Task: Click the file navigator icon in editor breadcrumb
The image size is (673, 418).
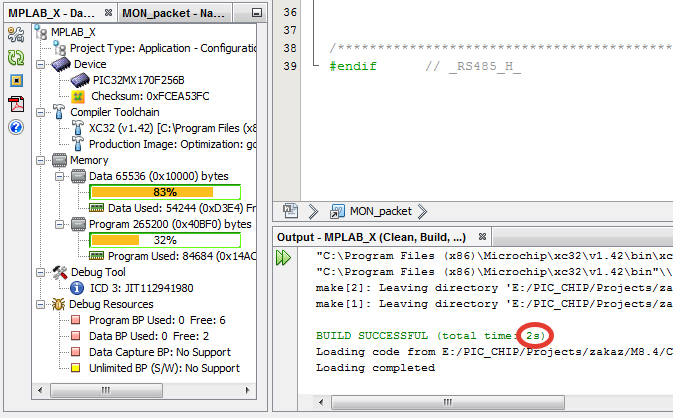Action: 291,211
